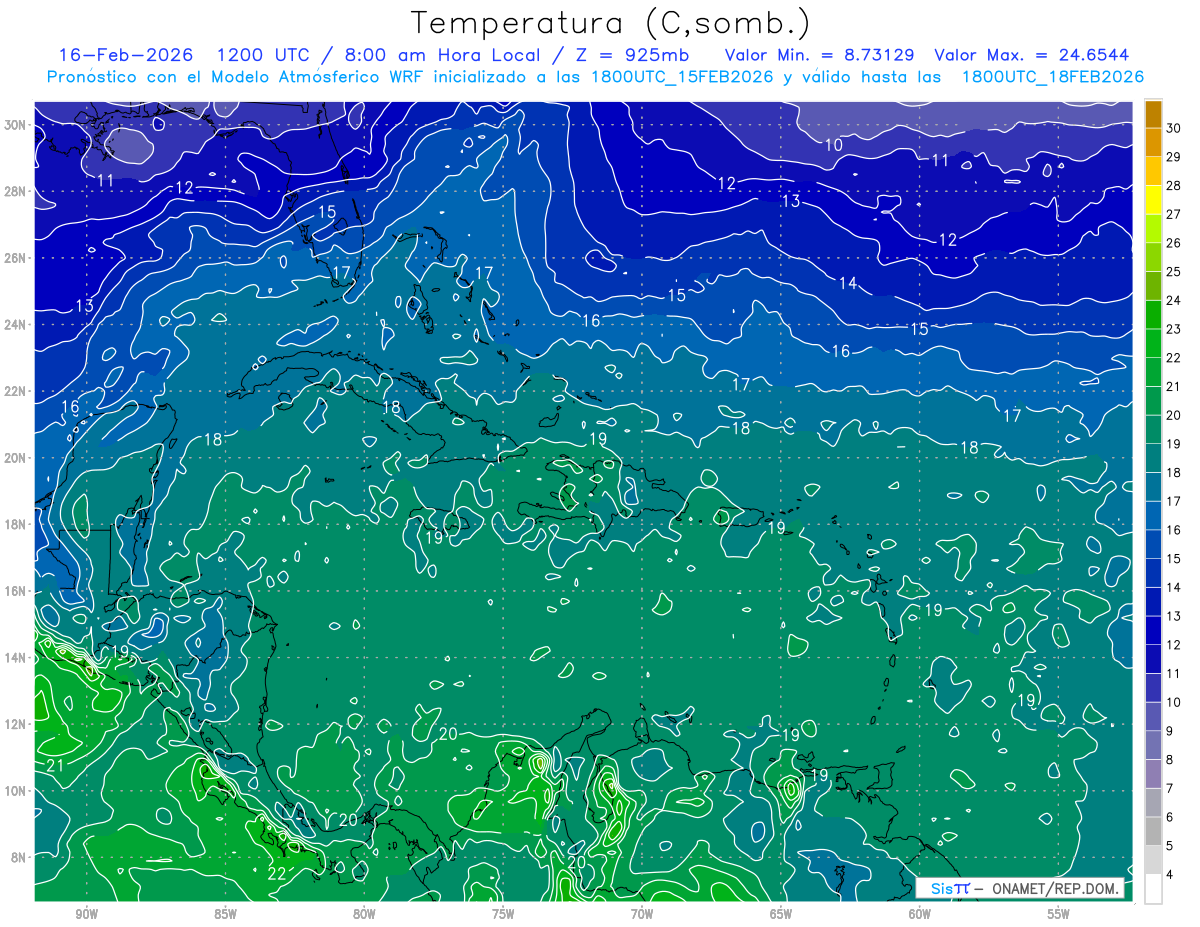The width and height of the screenshot is (1200, 927).
Task: Click the "55W" longitude label
Action: coord(1059,914)
